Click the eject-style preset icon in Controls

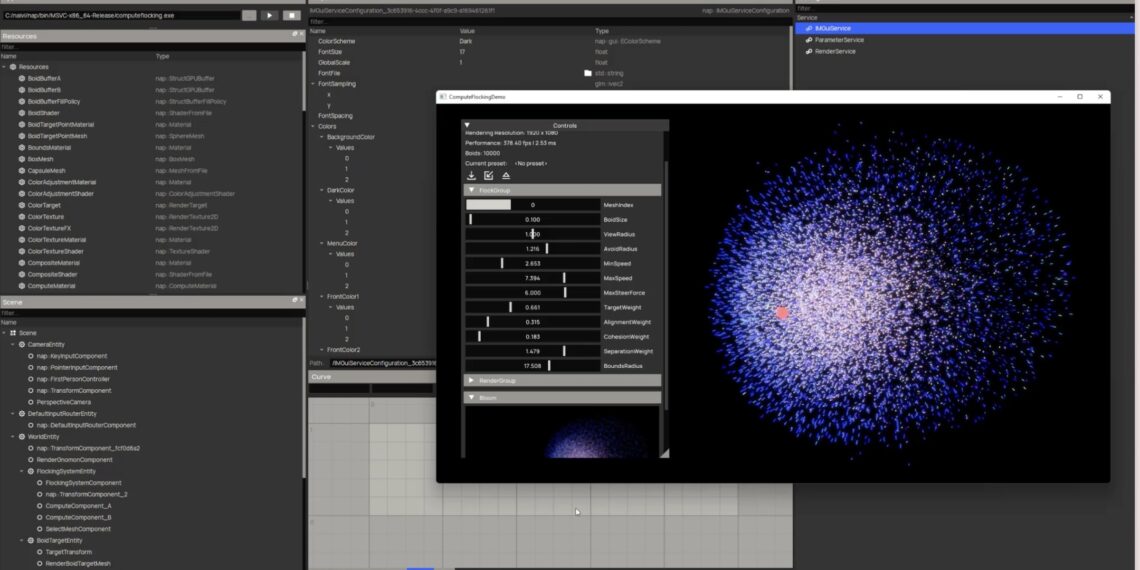click(x=506, y=175)
